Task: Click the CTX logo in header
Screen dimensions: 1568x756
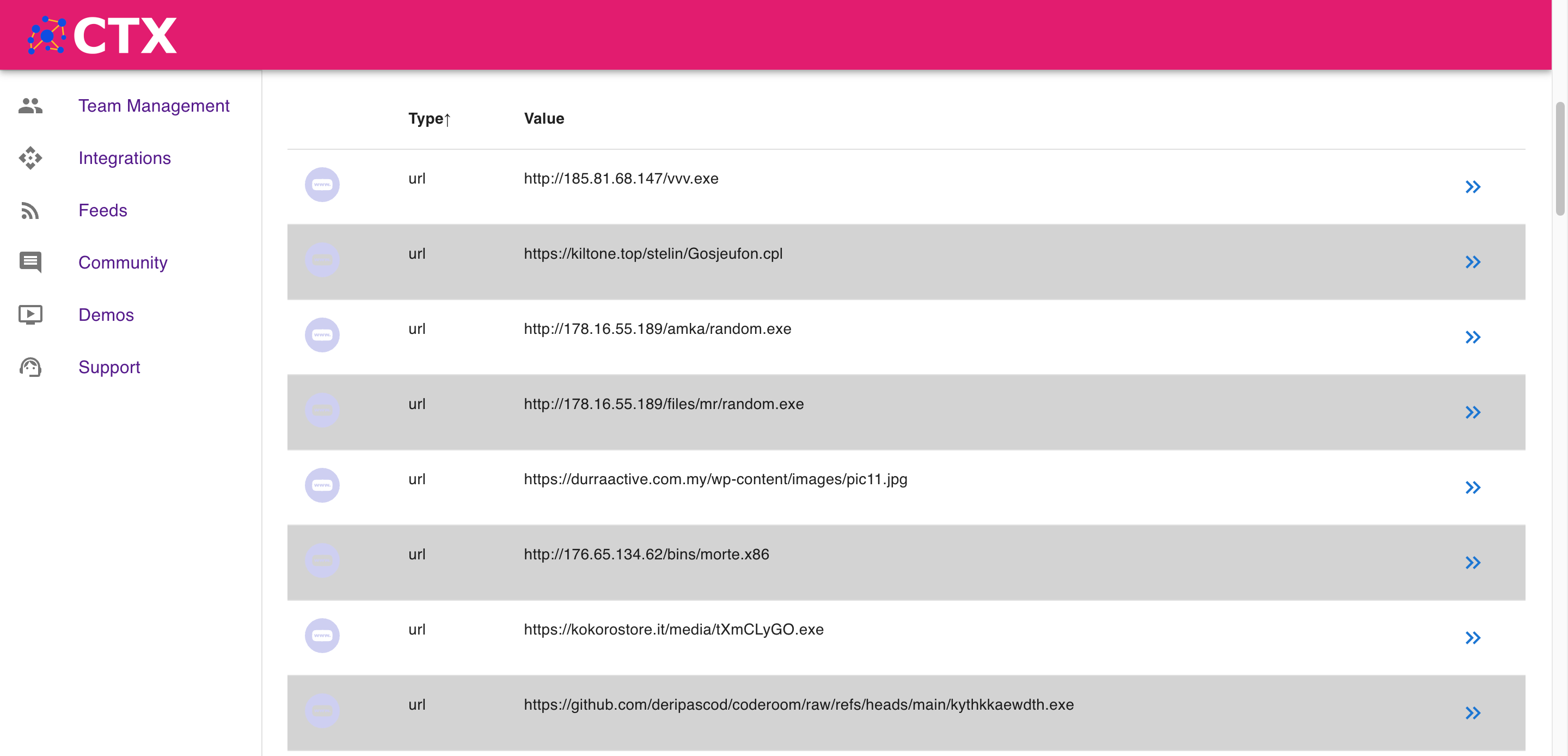Action: pyautogui.click(x=99, y=35)
